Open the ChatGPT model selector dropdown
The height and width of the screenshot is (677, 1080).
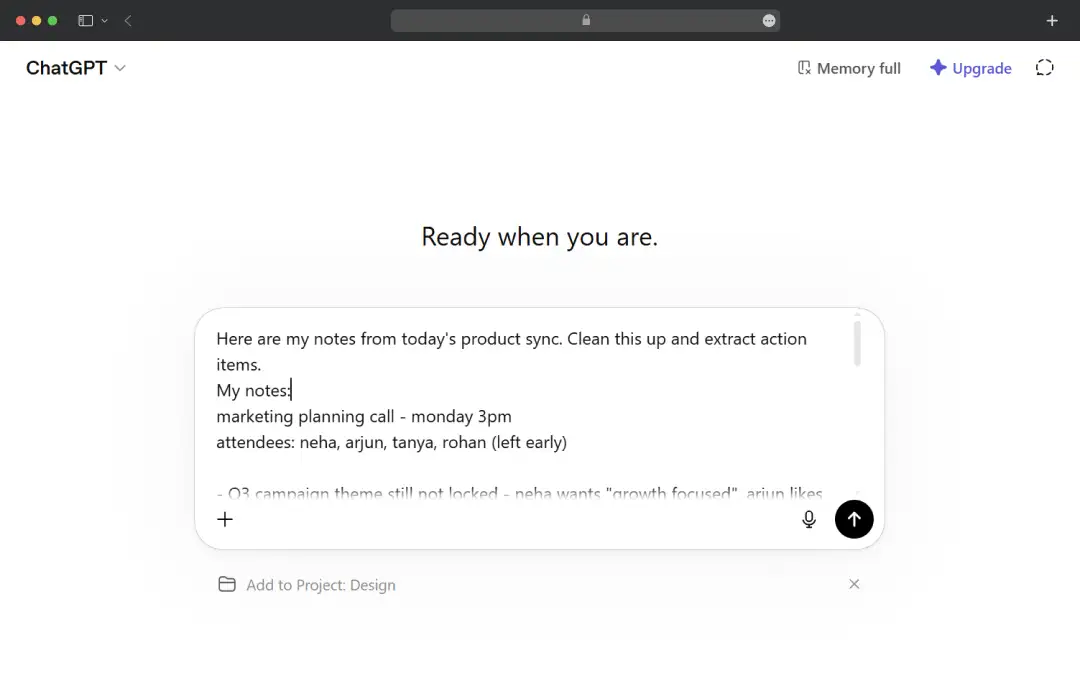click(76, 67)
